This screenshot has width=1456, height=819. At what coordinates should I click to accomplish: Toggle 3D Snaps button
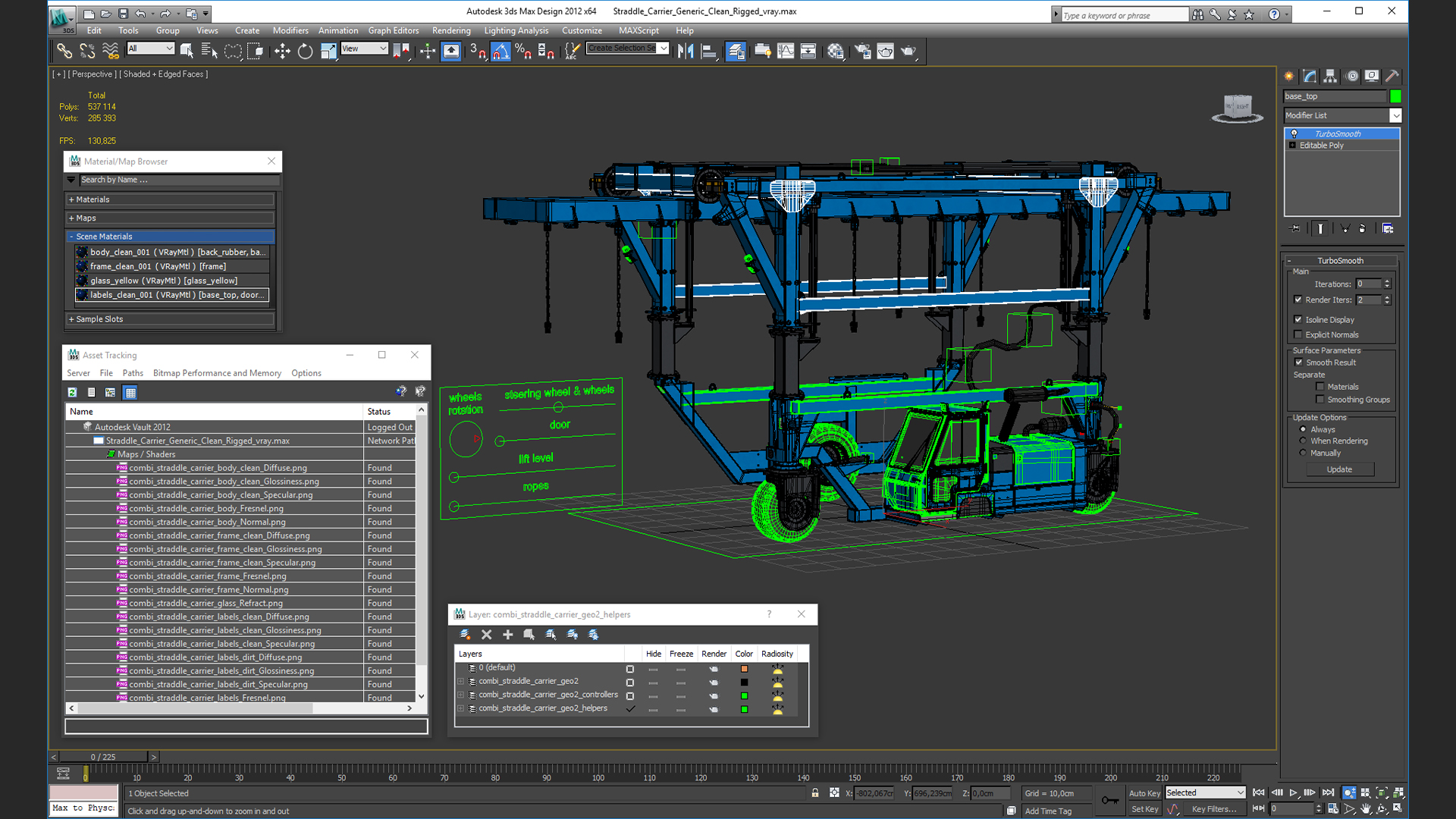(477, 51)
